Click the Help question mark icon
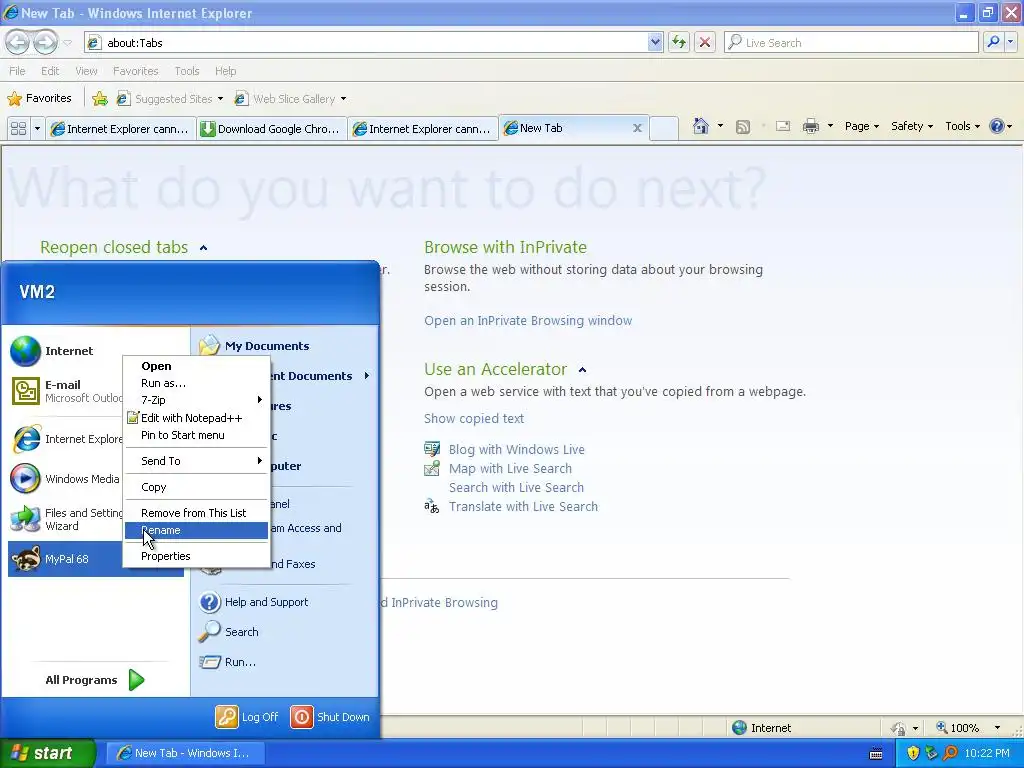Screen dimensions: 1024x768 pyautogui.click(x=997, y=126)
